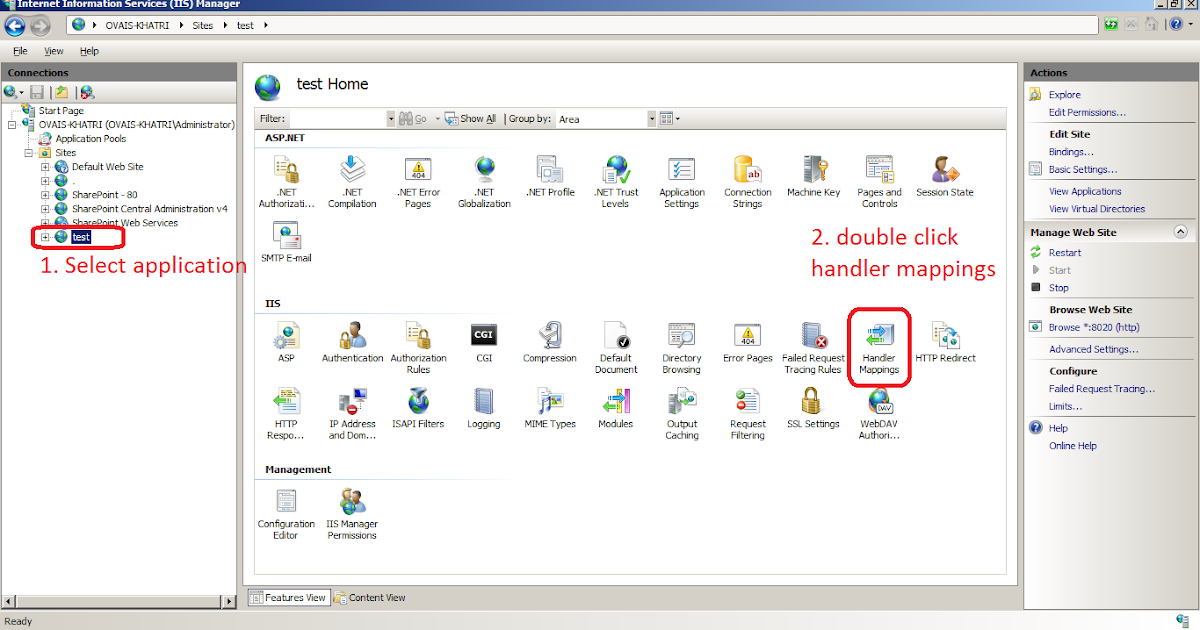Switch to Features View tab
The image size is (1200, 630).
coord(288,597)
